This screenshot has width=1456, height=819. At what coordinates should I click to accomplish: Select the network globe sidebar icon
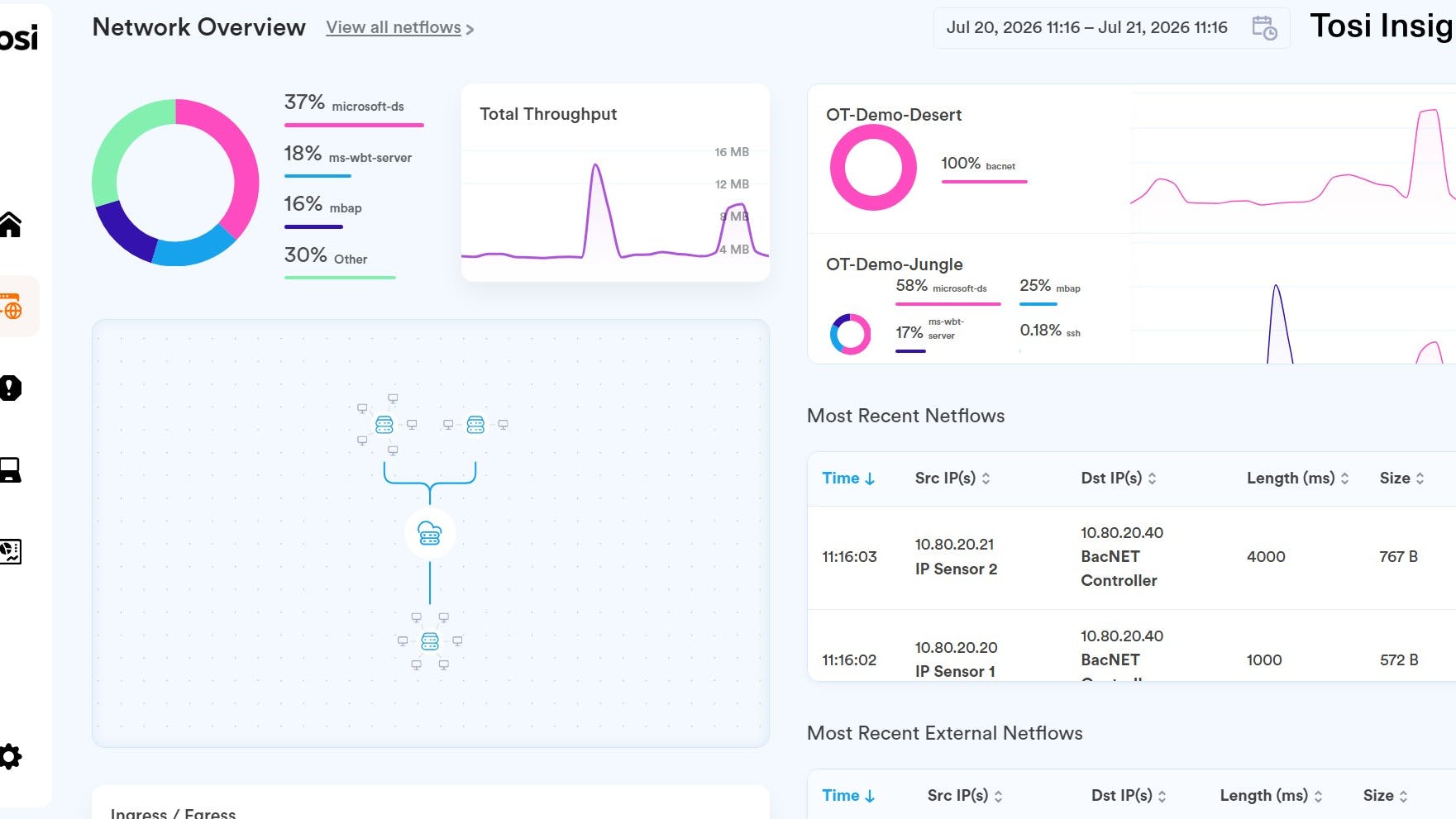pyautogui.click(x=11, y=306)
